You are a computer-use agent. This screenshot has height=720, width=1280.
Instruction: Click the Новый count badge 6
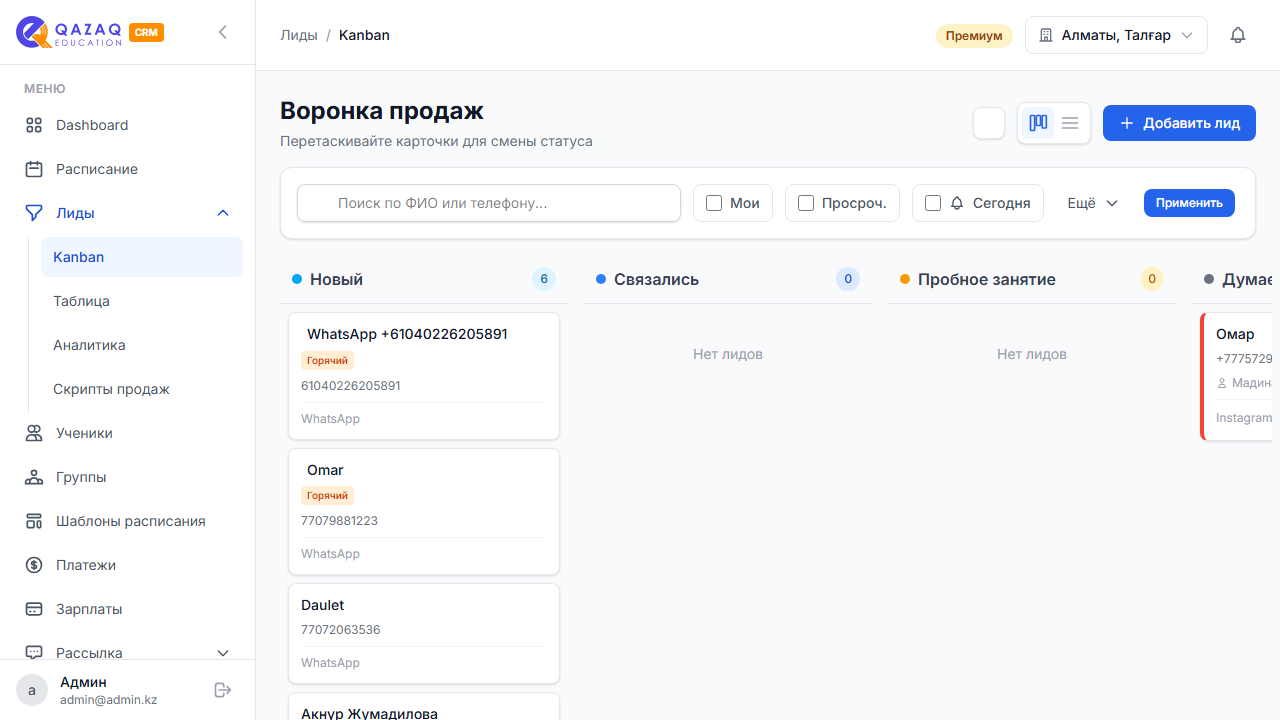click(544, 279)
